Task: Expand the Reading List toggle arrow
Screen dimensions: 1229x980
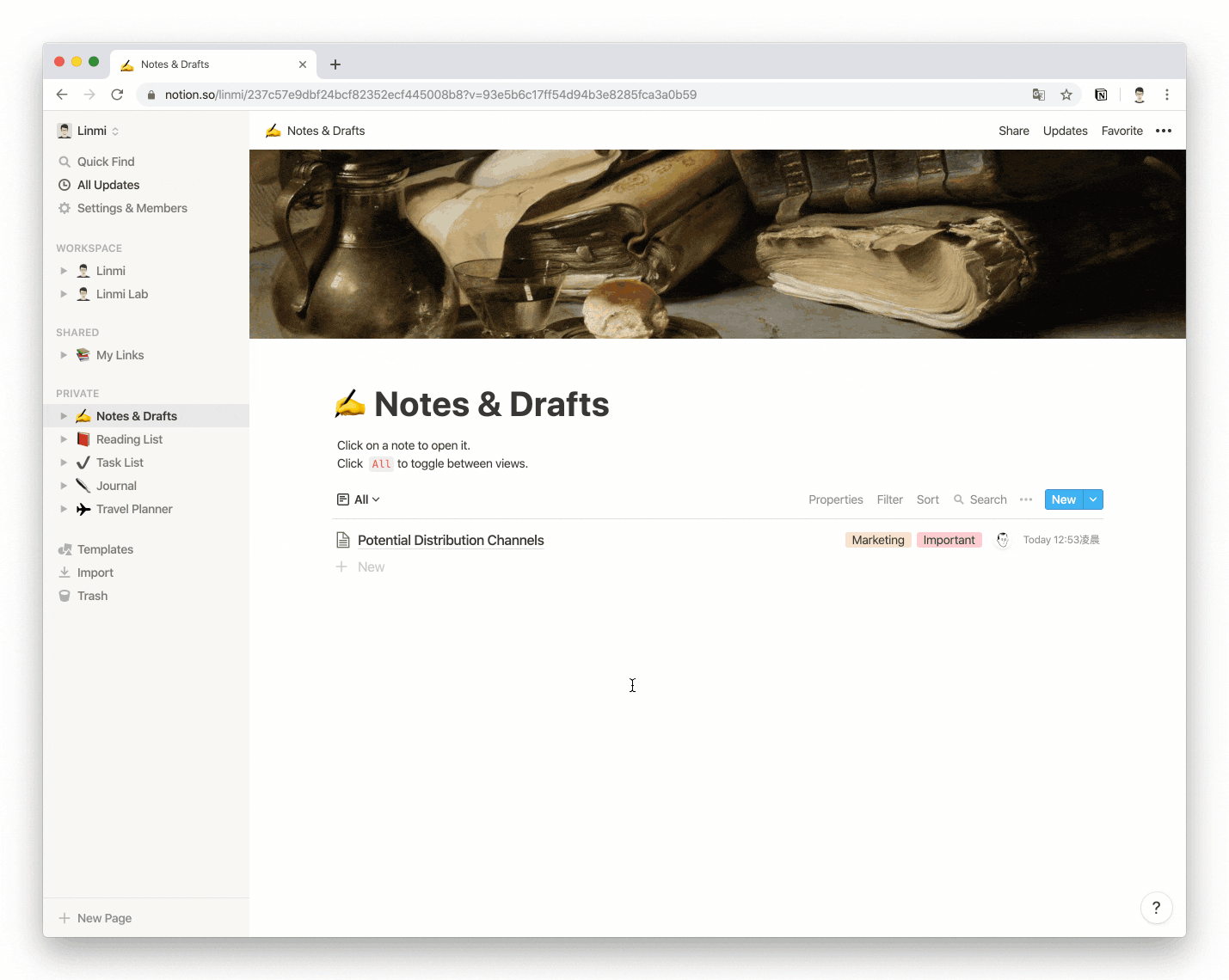Action: pyautogui.click(x=64, y=439)
